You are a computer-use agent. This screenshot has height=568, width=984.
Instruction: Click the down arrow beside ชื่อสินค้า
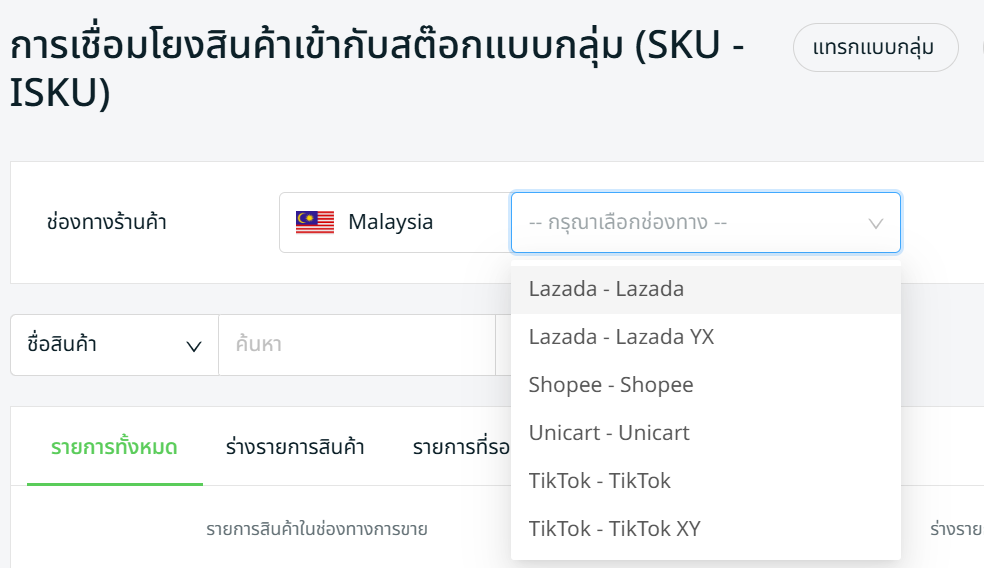click(x=194, y=346)
